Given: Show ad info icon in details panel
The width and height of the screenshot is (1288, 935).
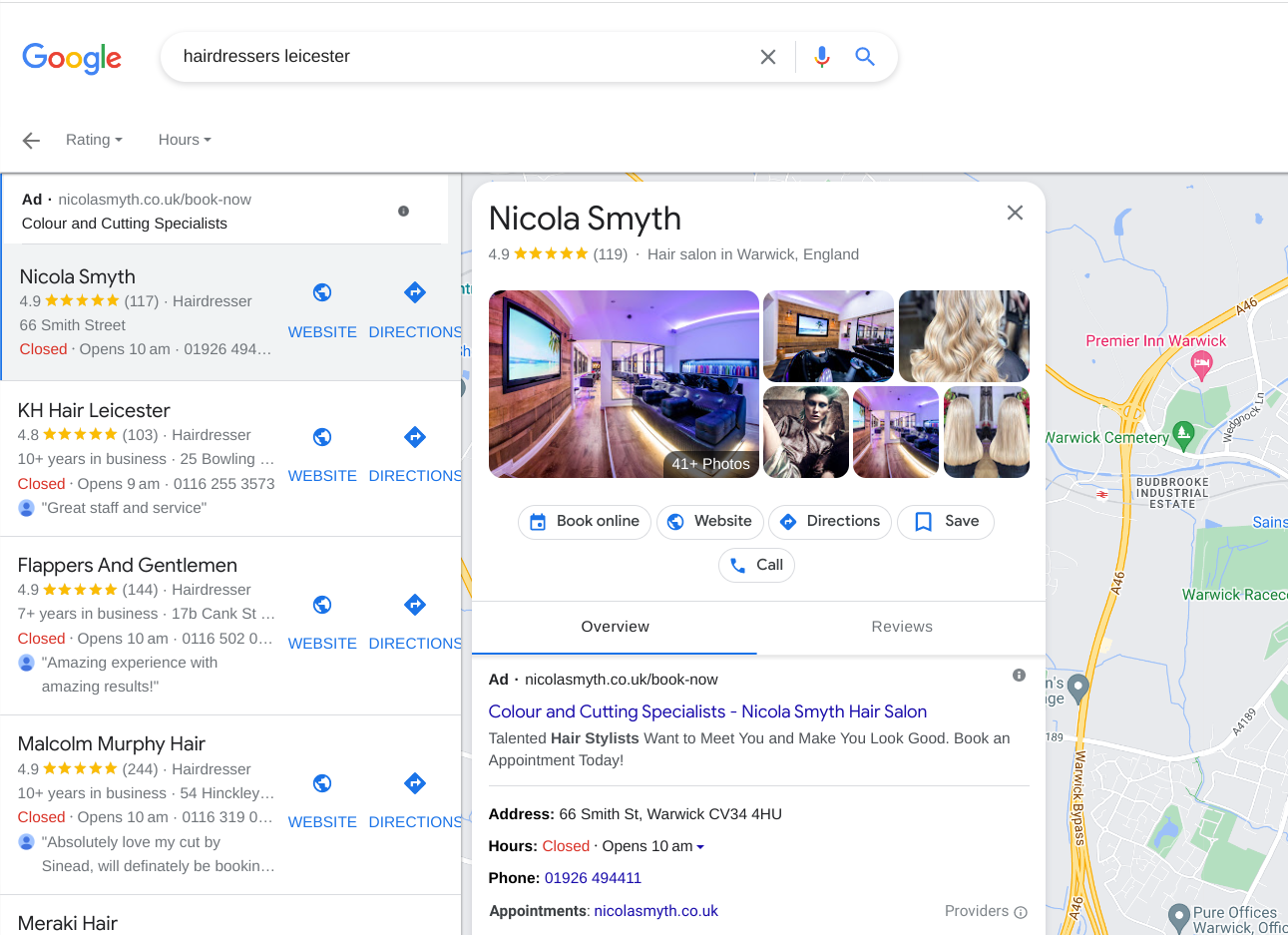Looking at the screenshot, I should coord(1019,676).
